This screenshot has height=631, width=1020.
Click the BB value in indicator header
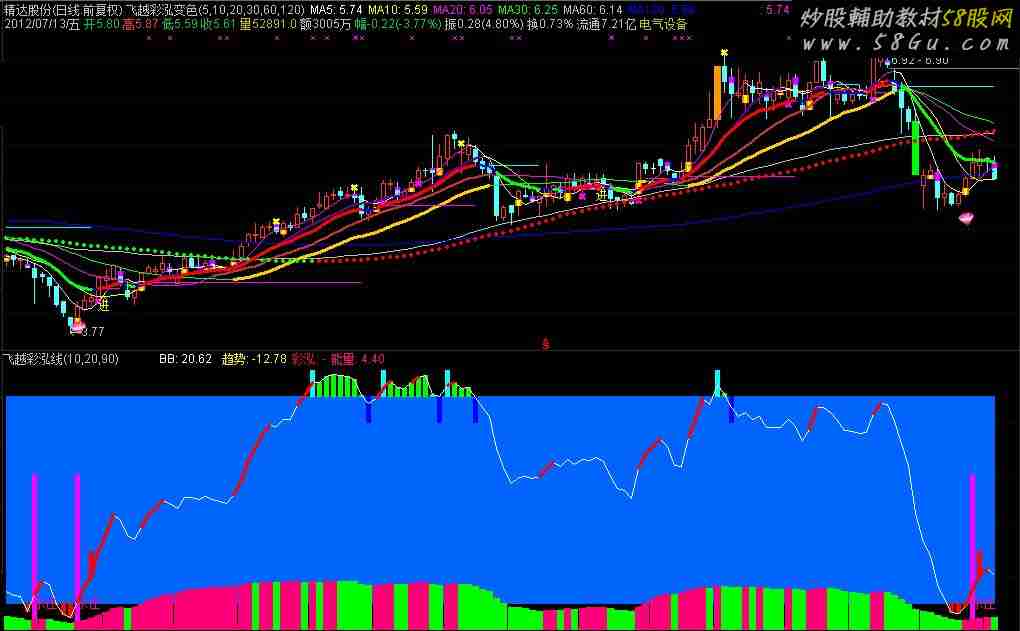185,358
